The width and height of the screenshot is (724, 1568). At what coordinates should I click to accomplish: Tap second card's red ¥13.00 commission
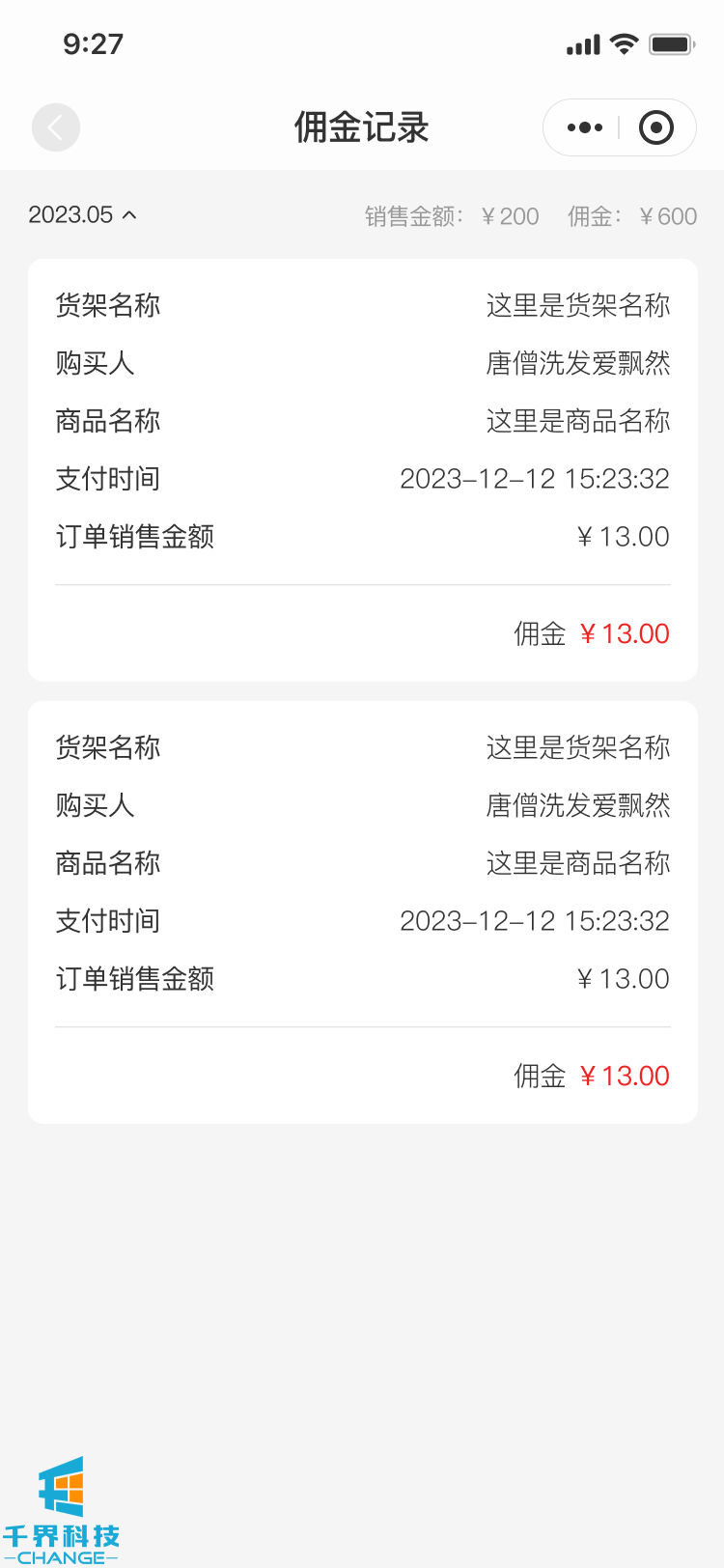click(x=625, y=1076)
